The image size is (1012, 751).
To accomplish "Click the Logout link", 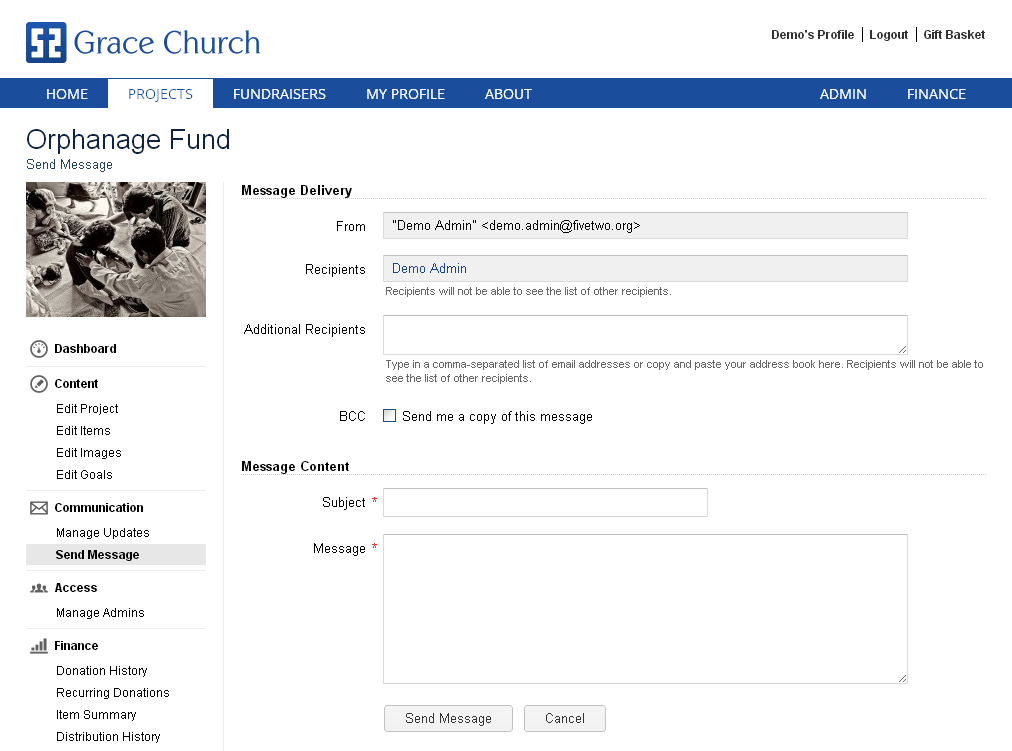I will coord(888,35).
